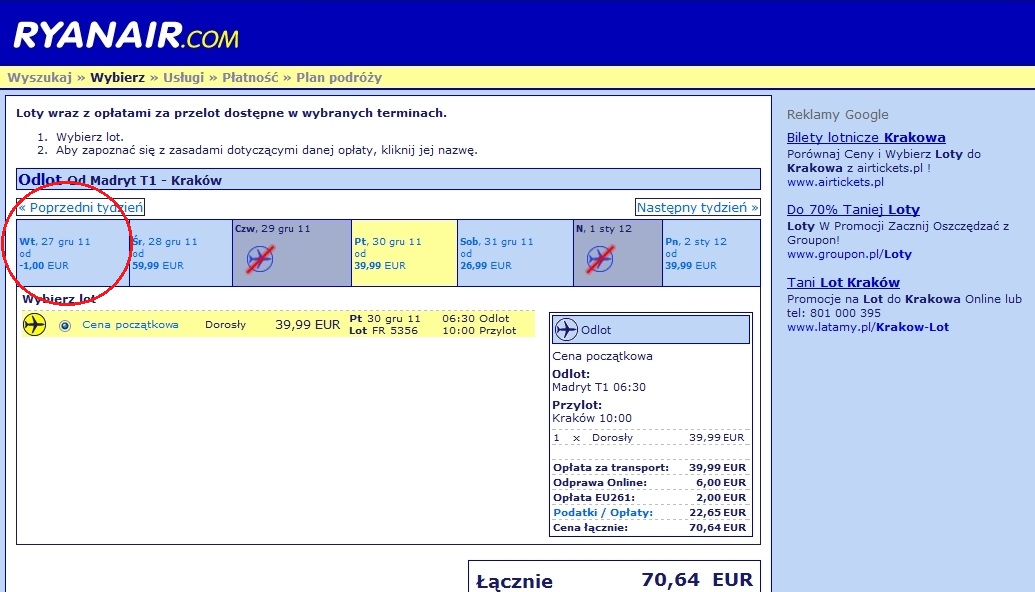Viewport: 1035px width, 592px height.
Task: Click the yellow airplane icon beside Cena początkowa
Action: point(34,325)
